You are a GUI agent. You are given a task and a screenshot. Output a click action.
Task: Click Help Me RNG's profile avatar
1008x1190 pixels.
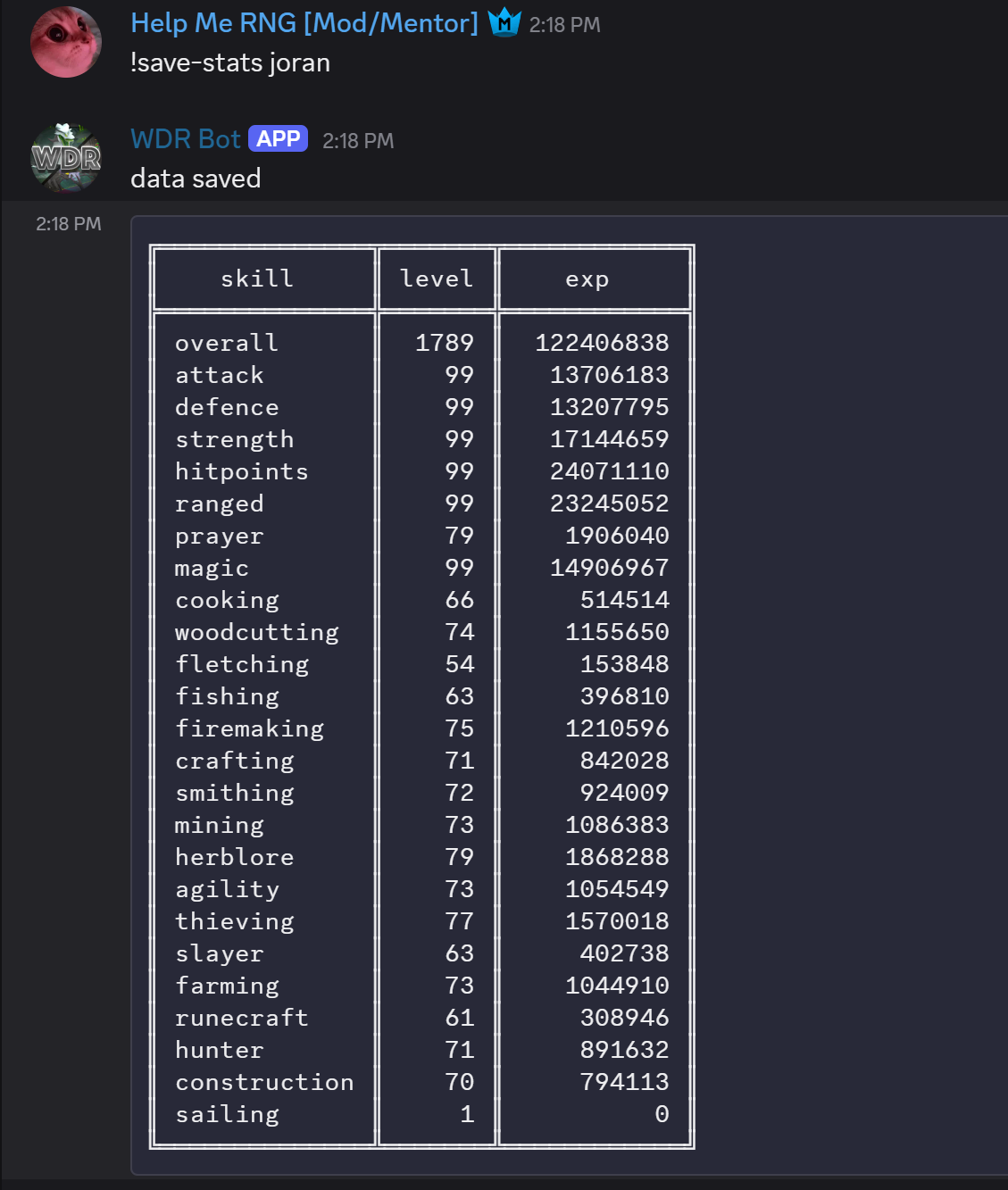click(x=65, y=42)
